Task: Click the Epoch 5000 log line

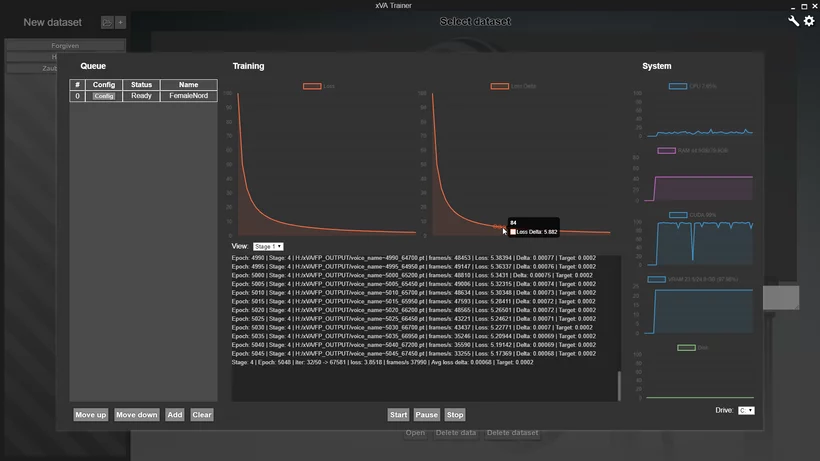Action: [x=412, y=275]
